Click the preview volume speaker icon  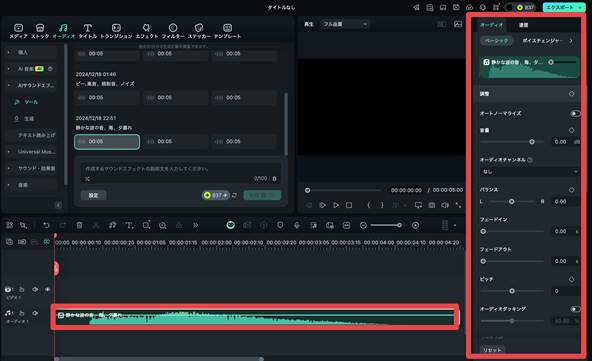pos(445,205)
